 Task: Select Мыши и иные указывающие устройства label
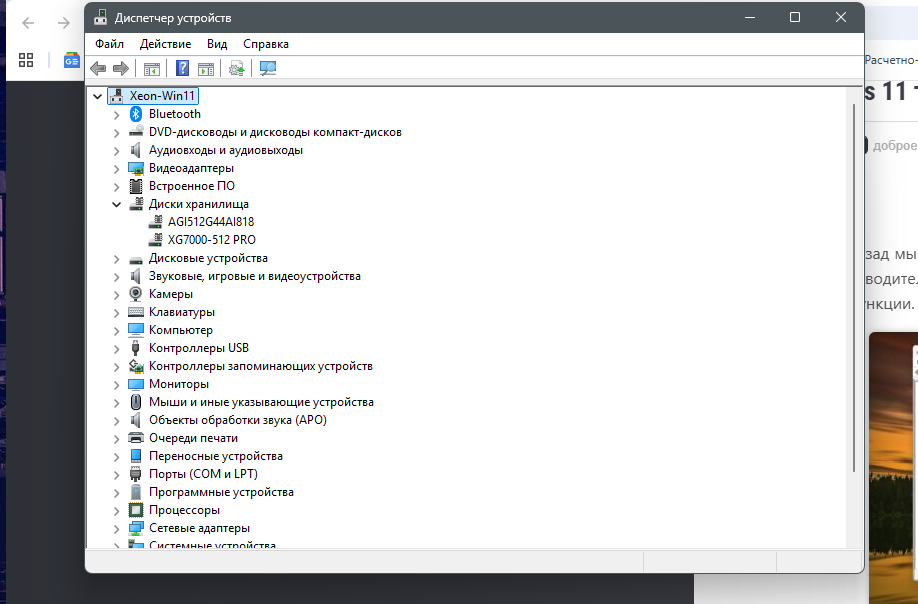[261, 402]
